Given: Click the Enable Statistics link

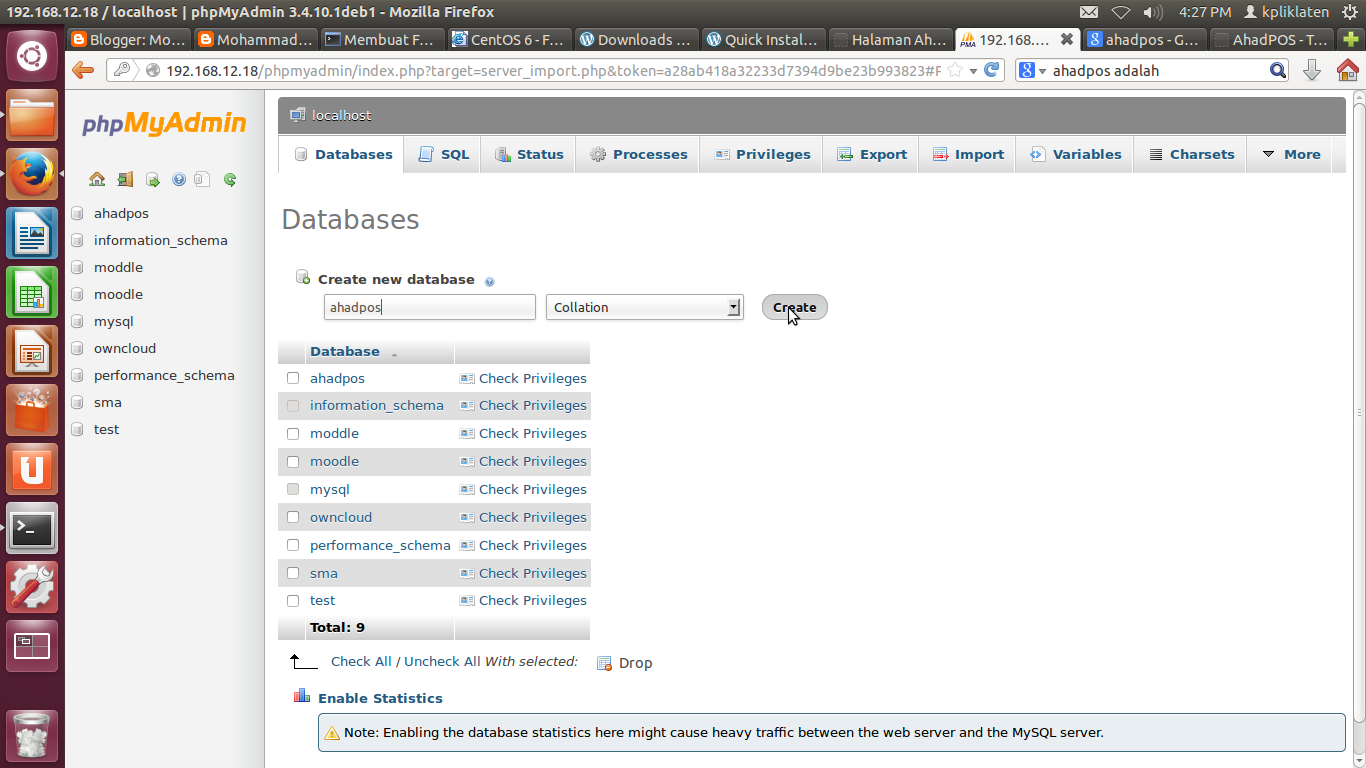Looking at the screenshot, I should point(380,698).
